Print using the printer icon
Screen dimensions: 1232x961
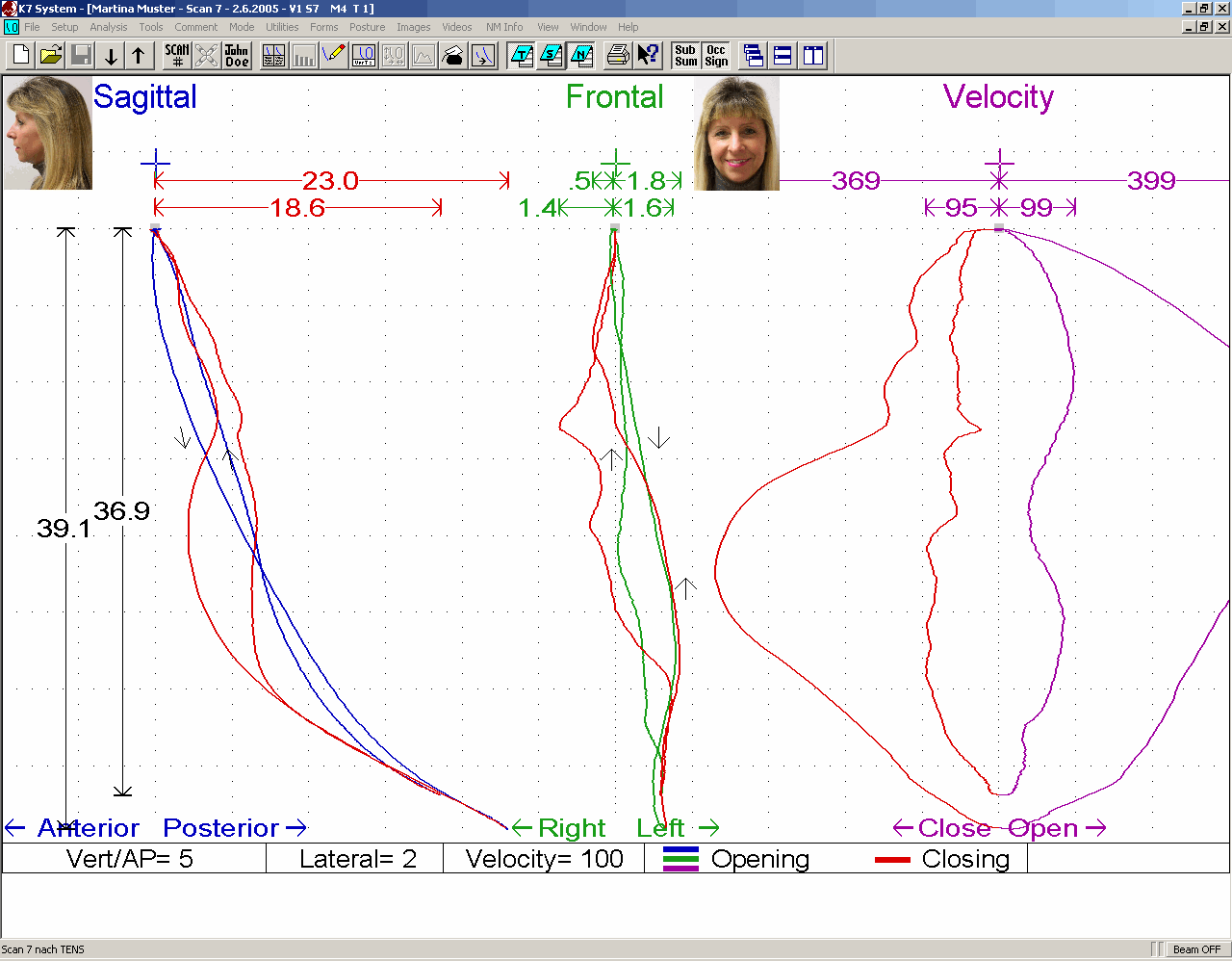[618, 56]
